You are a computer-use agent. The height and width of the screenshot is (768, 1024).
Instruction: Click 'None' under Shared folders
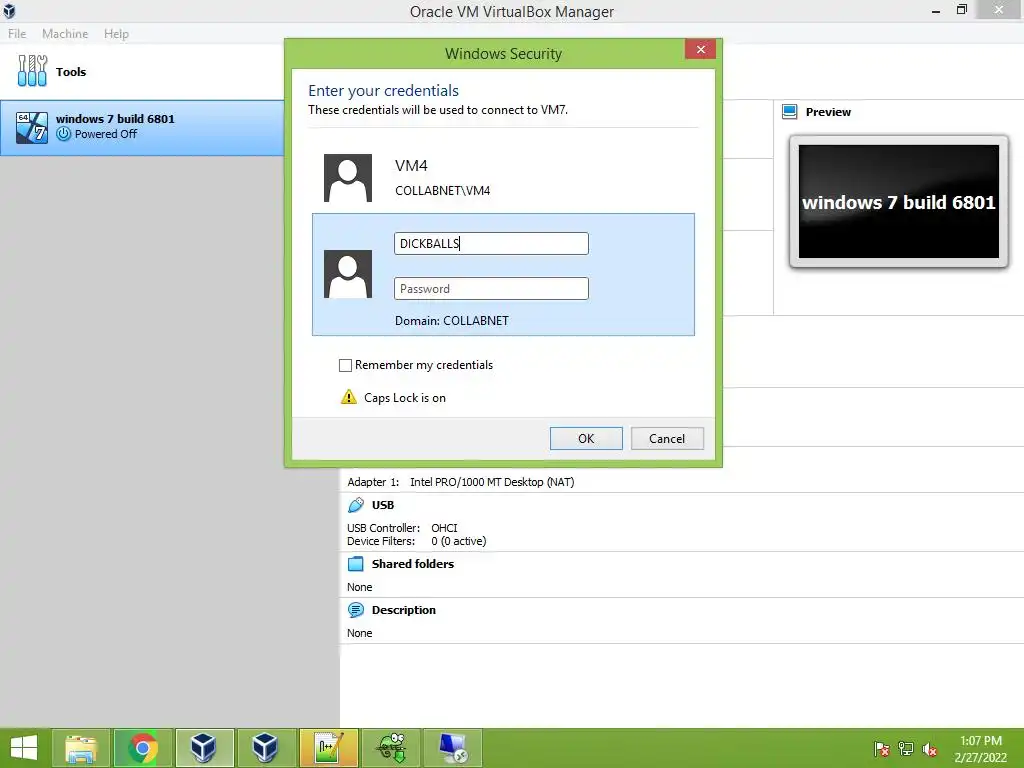(359, 587)
